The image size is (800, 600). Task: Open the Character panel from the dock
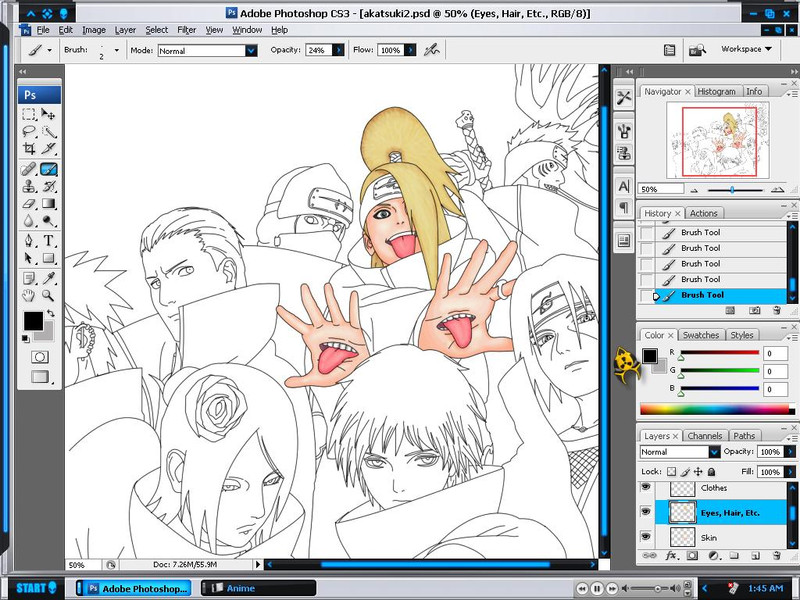[623, 186]
